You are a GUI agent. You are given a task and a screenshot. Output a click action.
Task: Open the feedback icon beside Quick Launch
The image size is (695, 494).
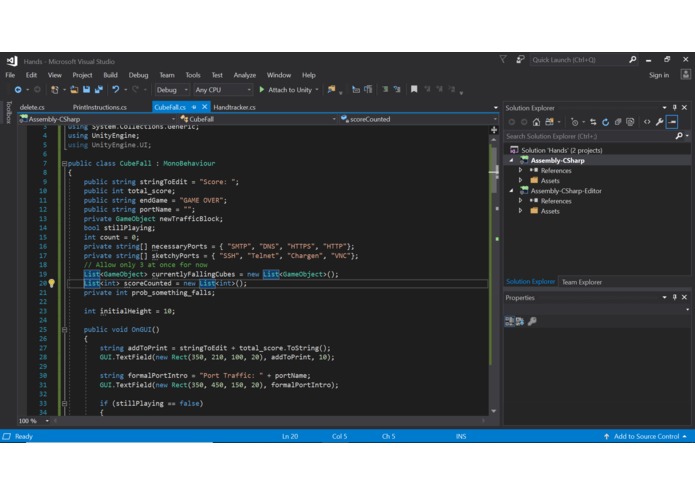pyautogui.click(x=520, y=60)
